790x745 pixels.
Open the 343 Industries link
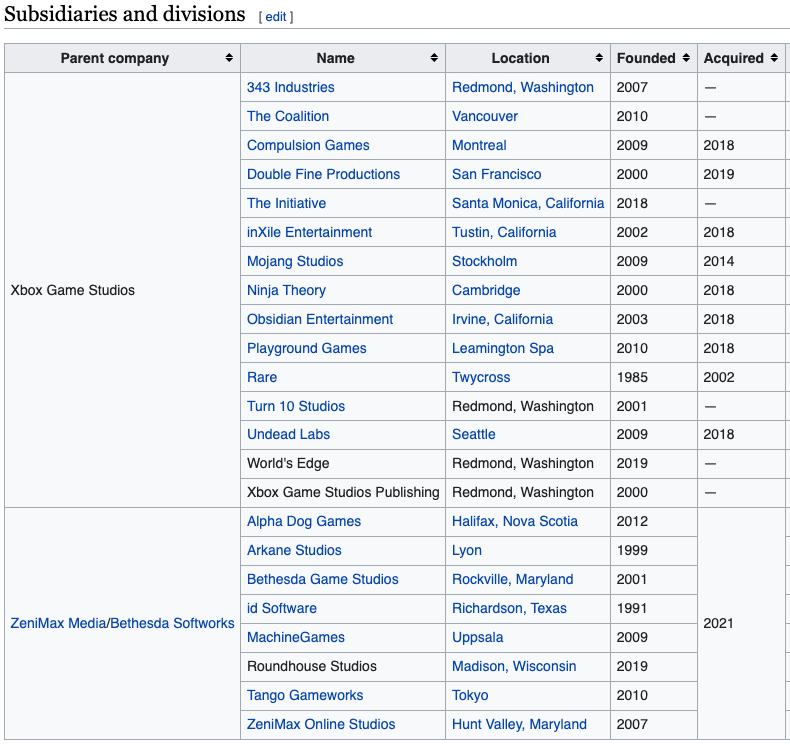click(x=291, y=87)
